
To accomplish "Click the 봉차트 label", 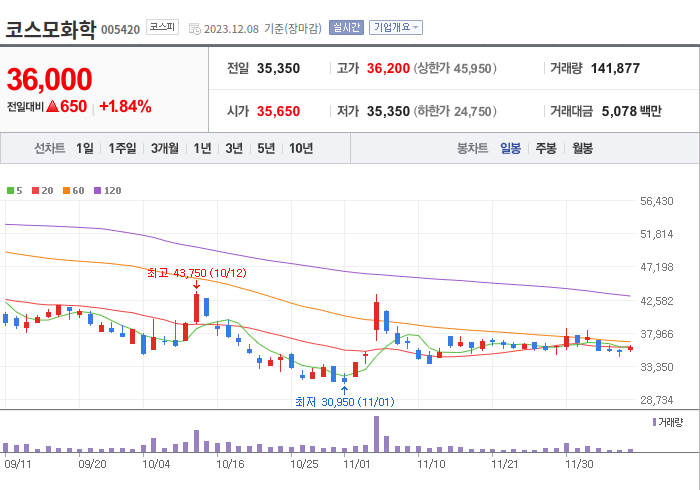I will point(472,148).
